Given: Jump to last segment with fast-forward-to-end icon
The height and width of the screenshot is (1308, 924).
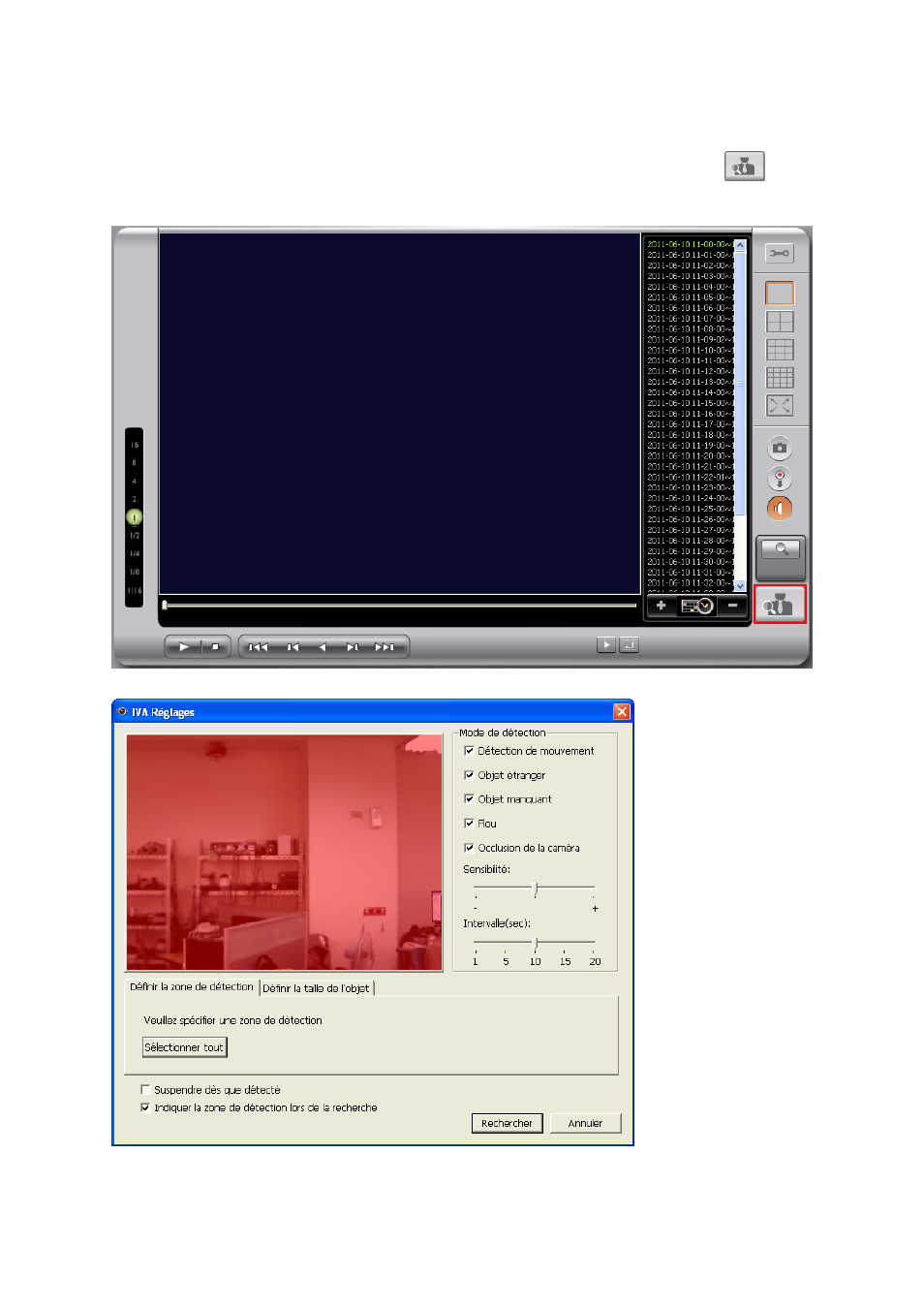Looking at the screenshot, I should tap(385, 646).
